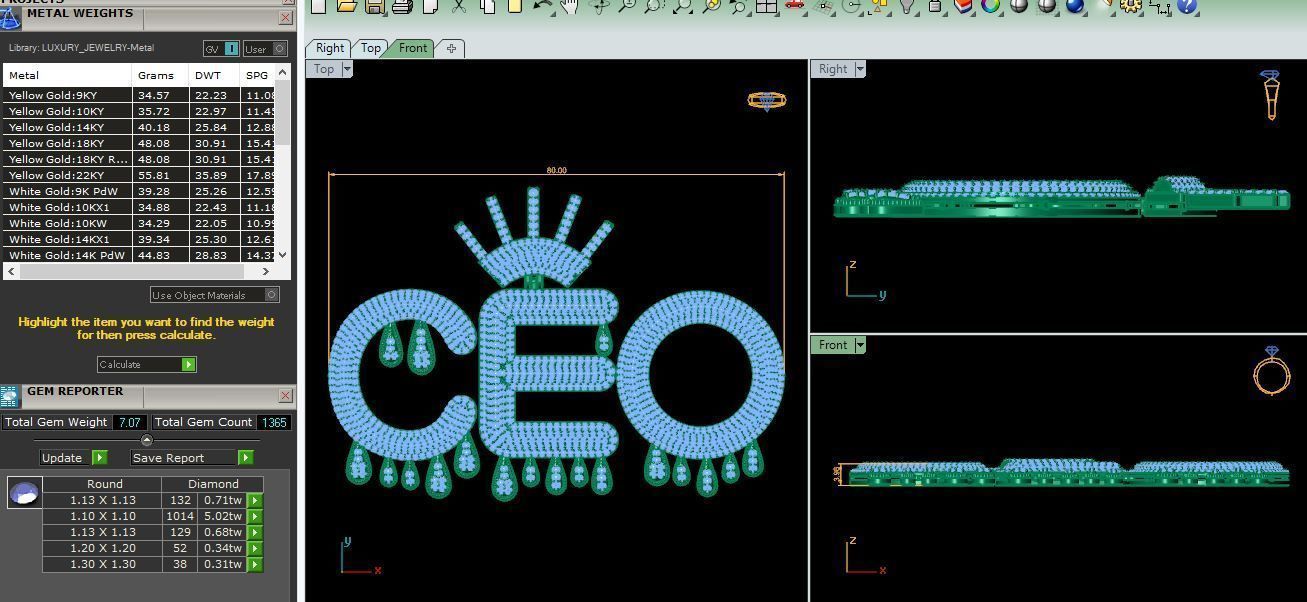Click the Metal Weights panel icon
Image resolution: width=1307 pixels, height=602 pixels.
coord(10,19)
